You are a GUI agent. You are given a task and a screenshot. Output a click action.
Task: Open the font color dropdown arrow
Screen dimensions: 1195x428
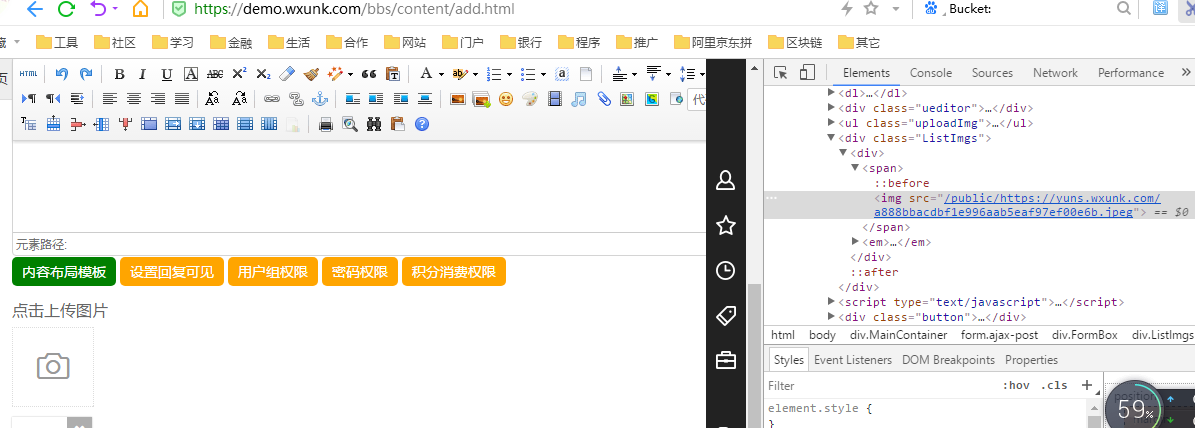(441, 74)
